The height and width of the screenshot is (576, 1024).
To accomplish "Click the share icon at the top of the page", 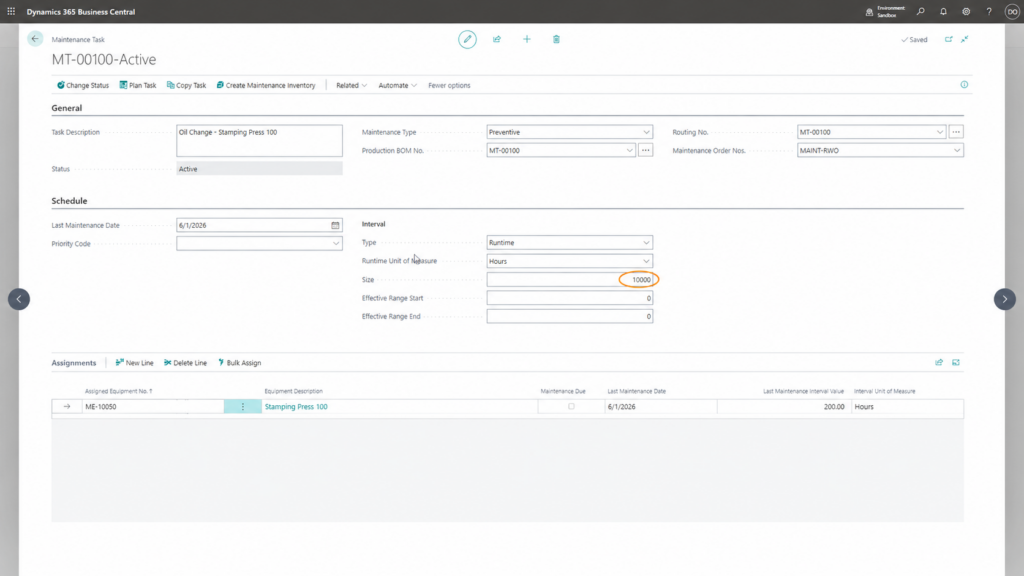I will point(497,39).
